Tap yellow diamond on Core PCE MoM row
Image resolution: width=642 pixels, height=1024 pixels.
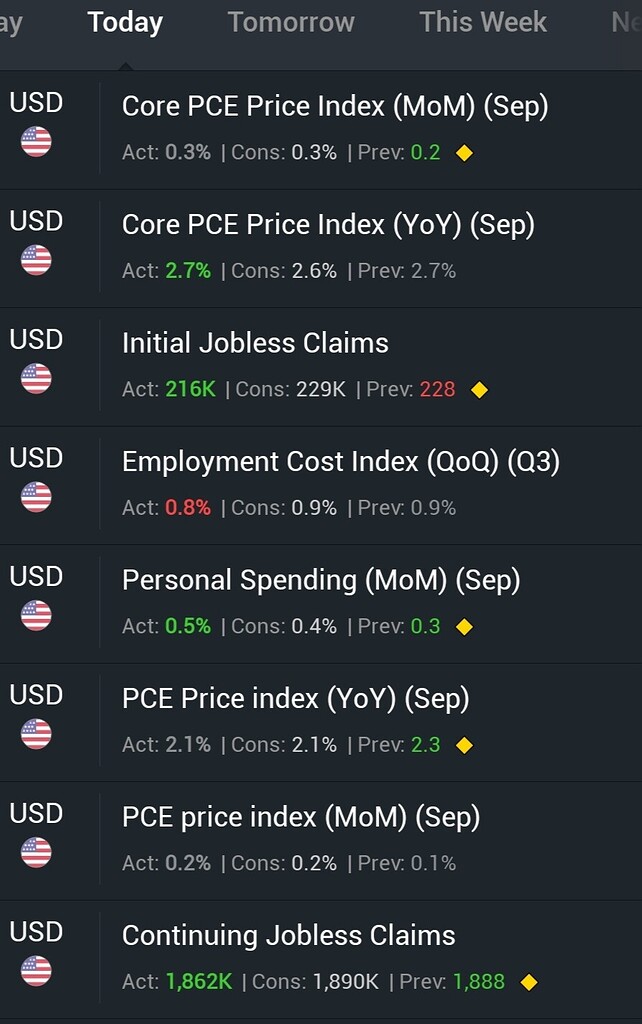pos(464,153)
